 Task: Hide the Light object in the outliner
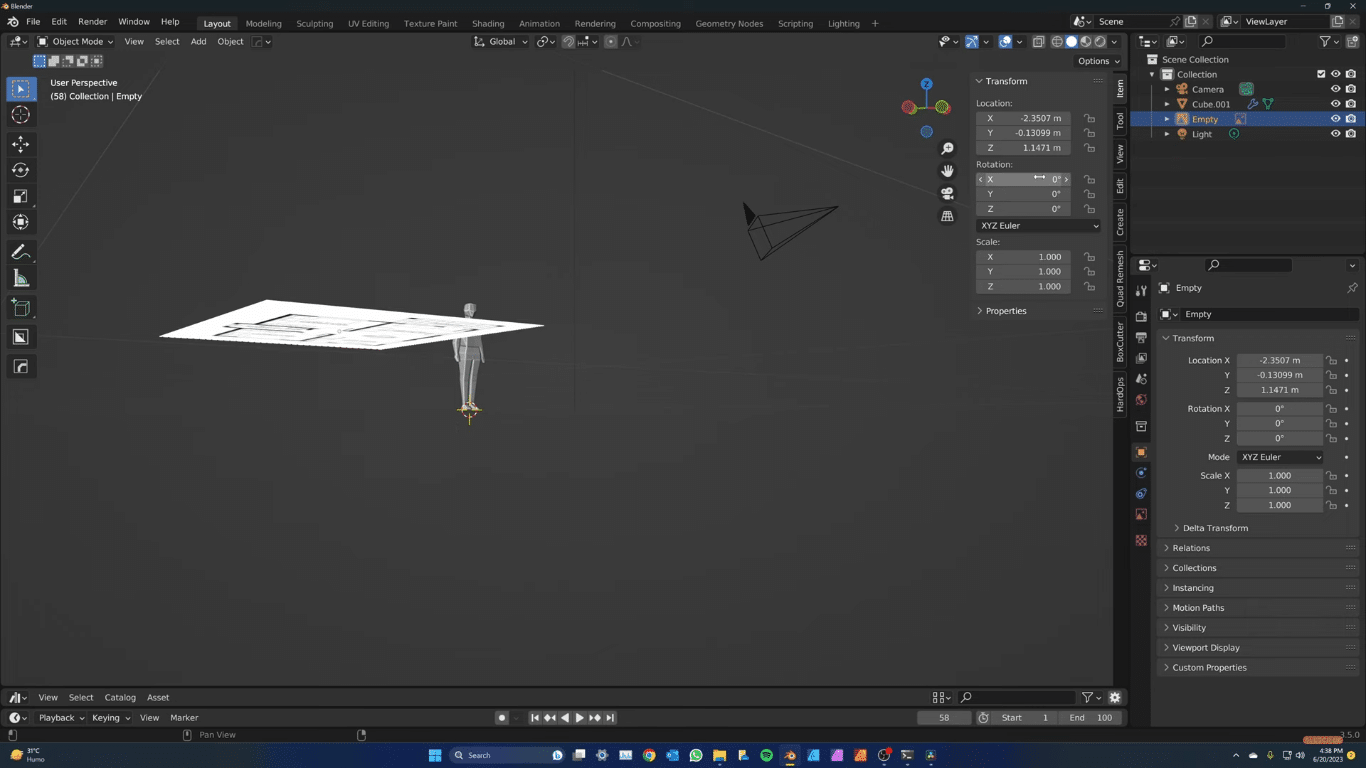click(1336, 134)
